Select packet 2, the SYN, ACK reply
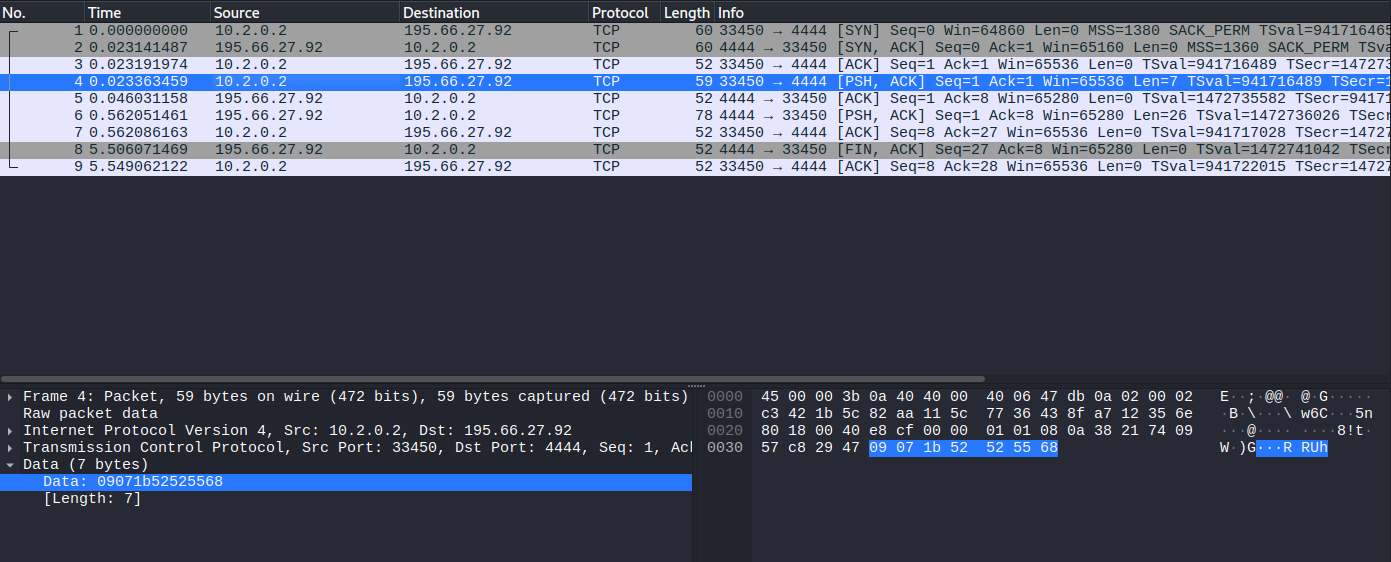Image resolution: width=1391 pixels, height=562 pixels. click(400, 48)
